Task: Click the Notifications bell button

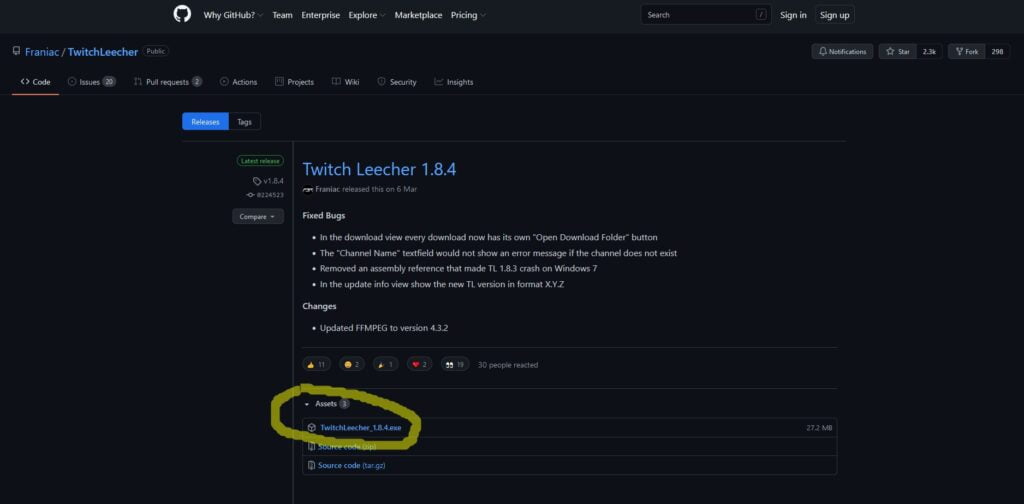Action: pos(842,52)
